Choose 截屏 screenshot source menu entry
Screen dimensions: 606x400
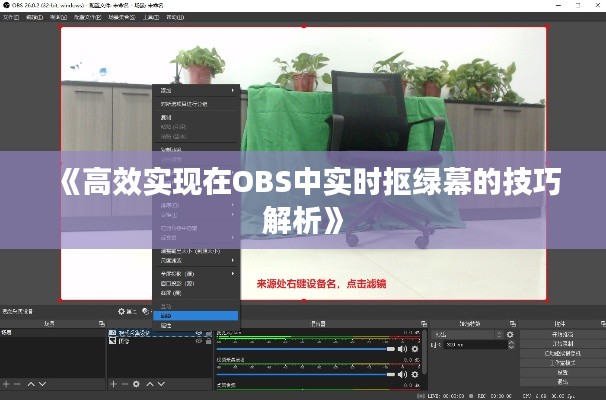point(196,293)
